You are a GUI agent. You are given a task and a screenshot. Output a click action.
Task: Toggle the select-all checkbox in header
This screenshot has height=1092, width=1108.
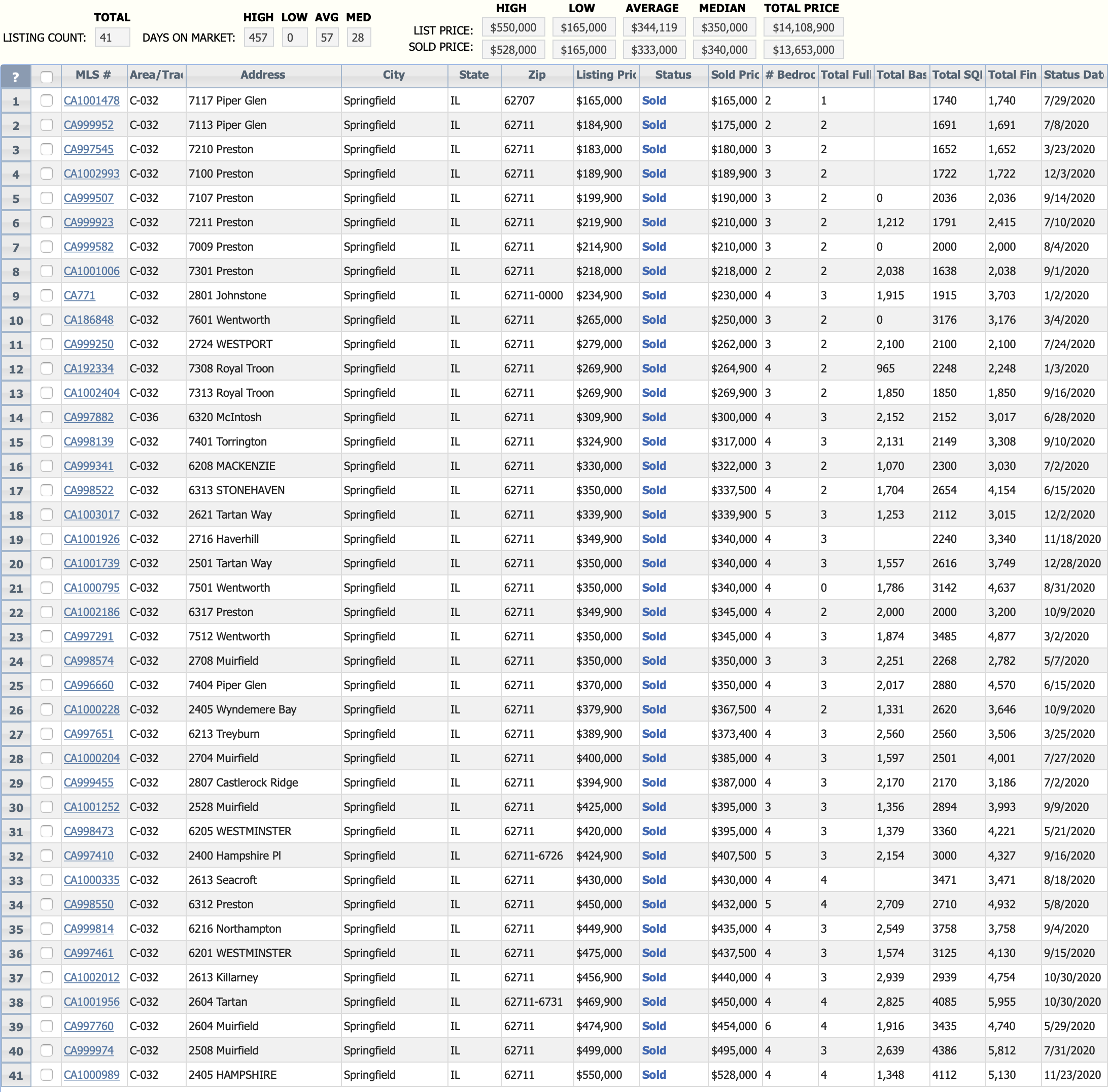point(47,76)
